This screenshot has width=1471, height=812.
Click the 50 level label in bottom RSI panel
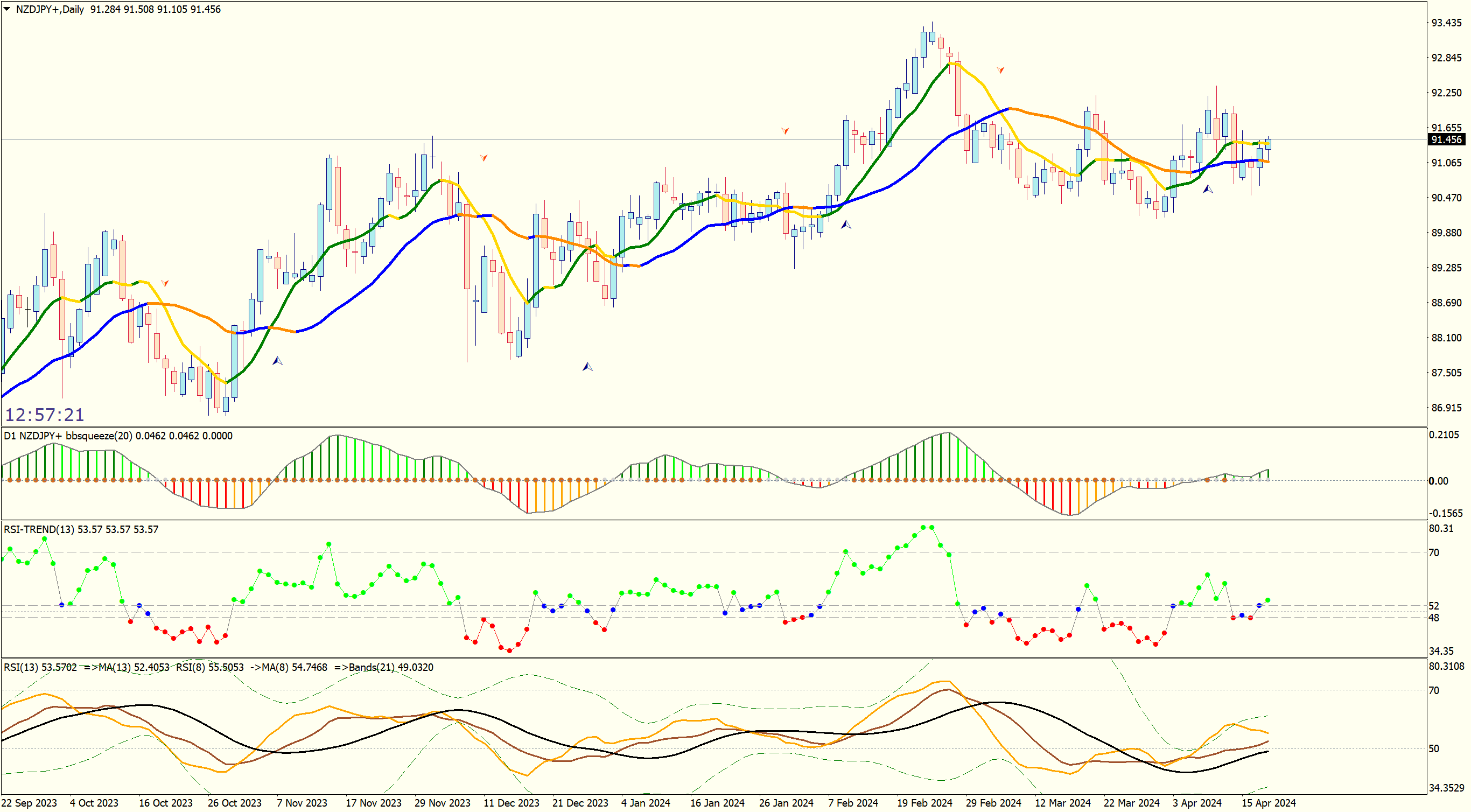[x=1434, y=748]
